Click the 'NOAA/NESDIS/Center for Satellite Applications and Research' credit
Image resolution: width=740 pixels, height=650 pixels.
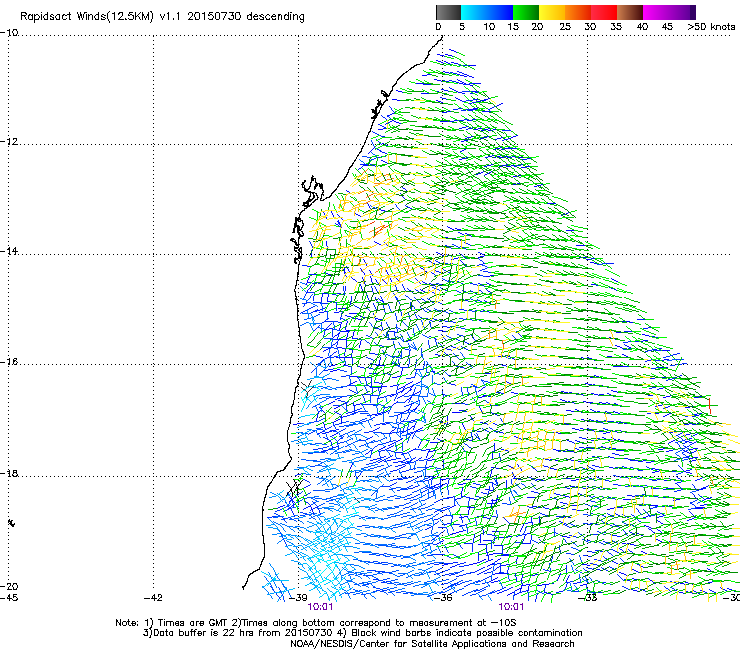432,644
